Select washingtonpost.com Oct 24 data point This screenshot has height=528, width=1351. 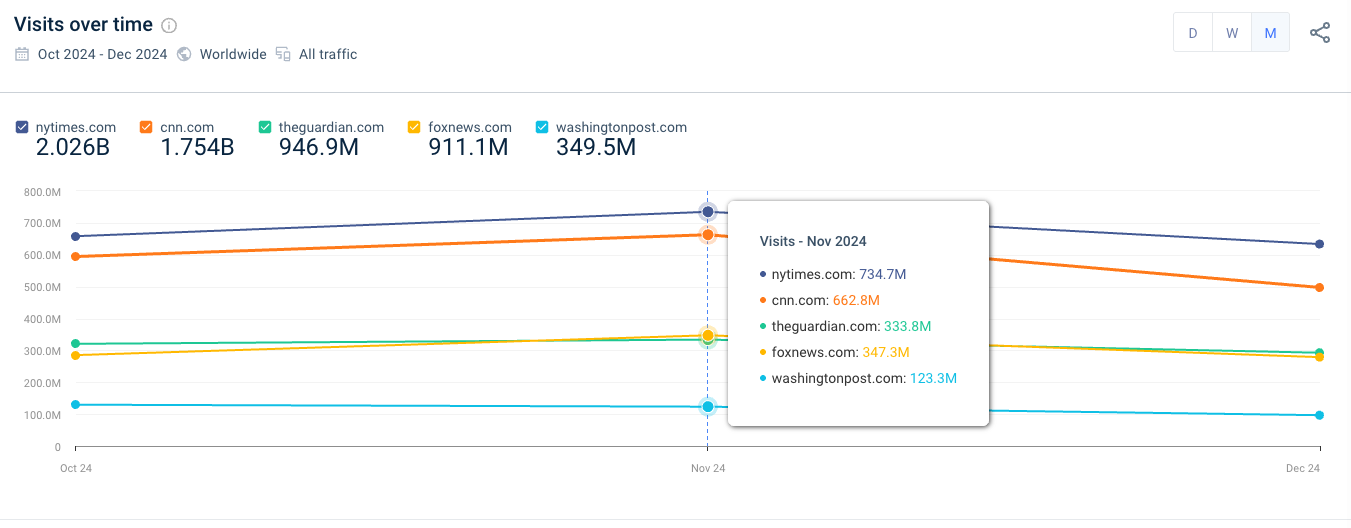[x=75, y=405]
